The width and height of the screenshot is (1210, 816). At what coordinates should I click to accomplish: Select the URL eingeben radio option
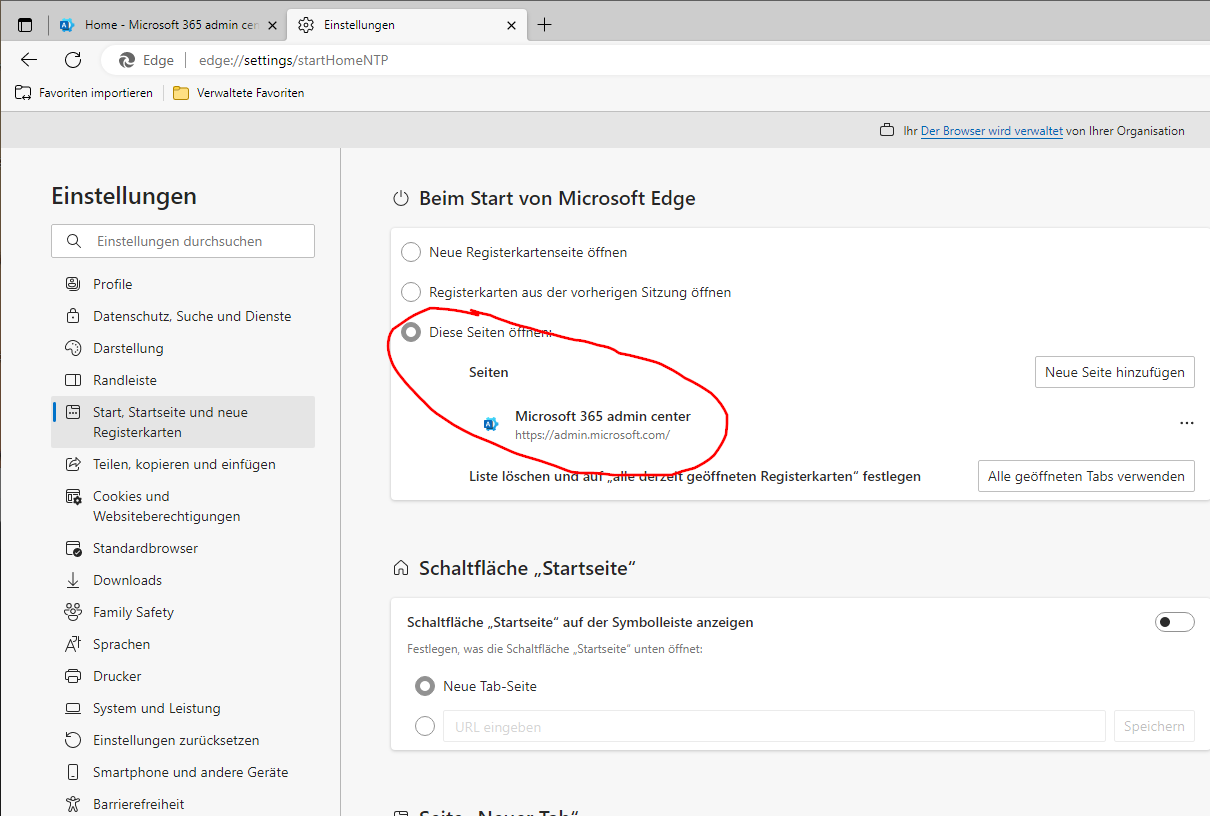pyautogui.click(x=425, y=726)
